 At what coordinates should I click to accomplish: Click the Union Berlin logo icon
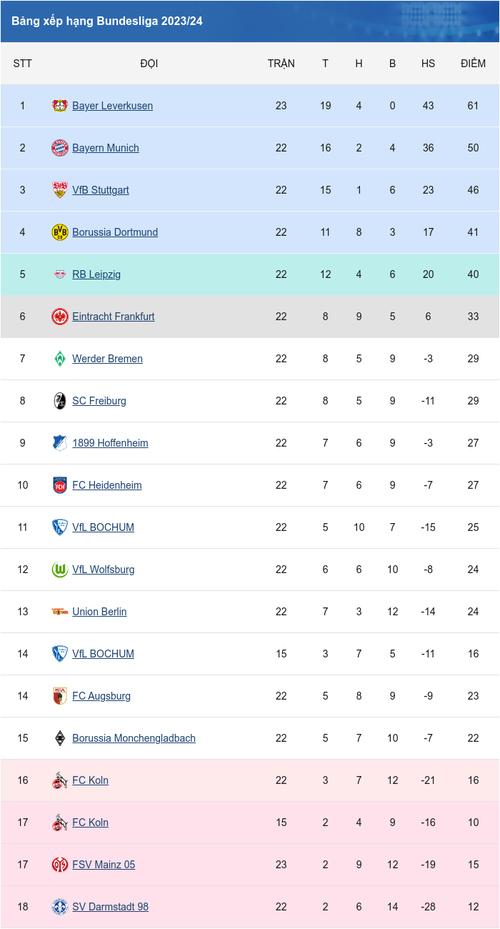pos(60,611)
